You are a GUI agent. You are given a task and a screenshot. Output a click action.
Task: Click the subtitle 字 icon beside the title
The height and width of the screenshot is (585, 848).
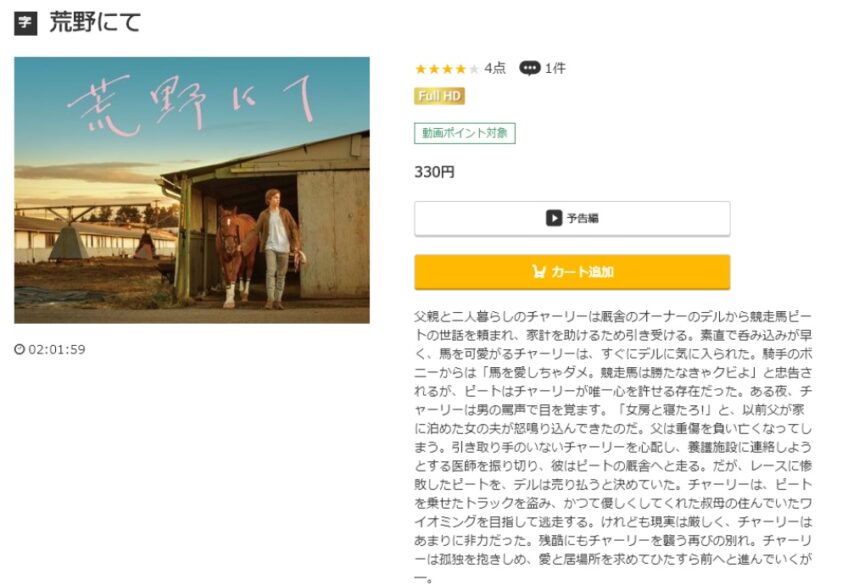[25, 23]
